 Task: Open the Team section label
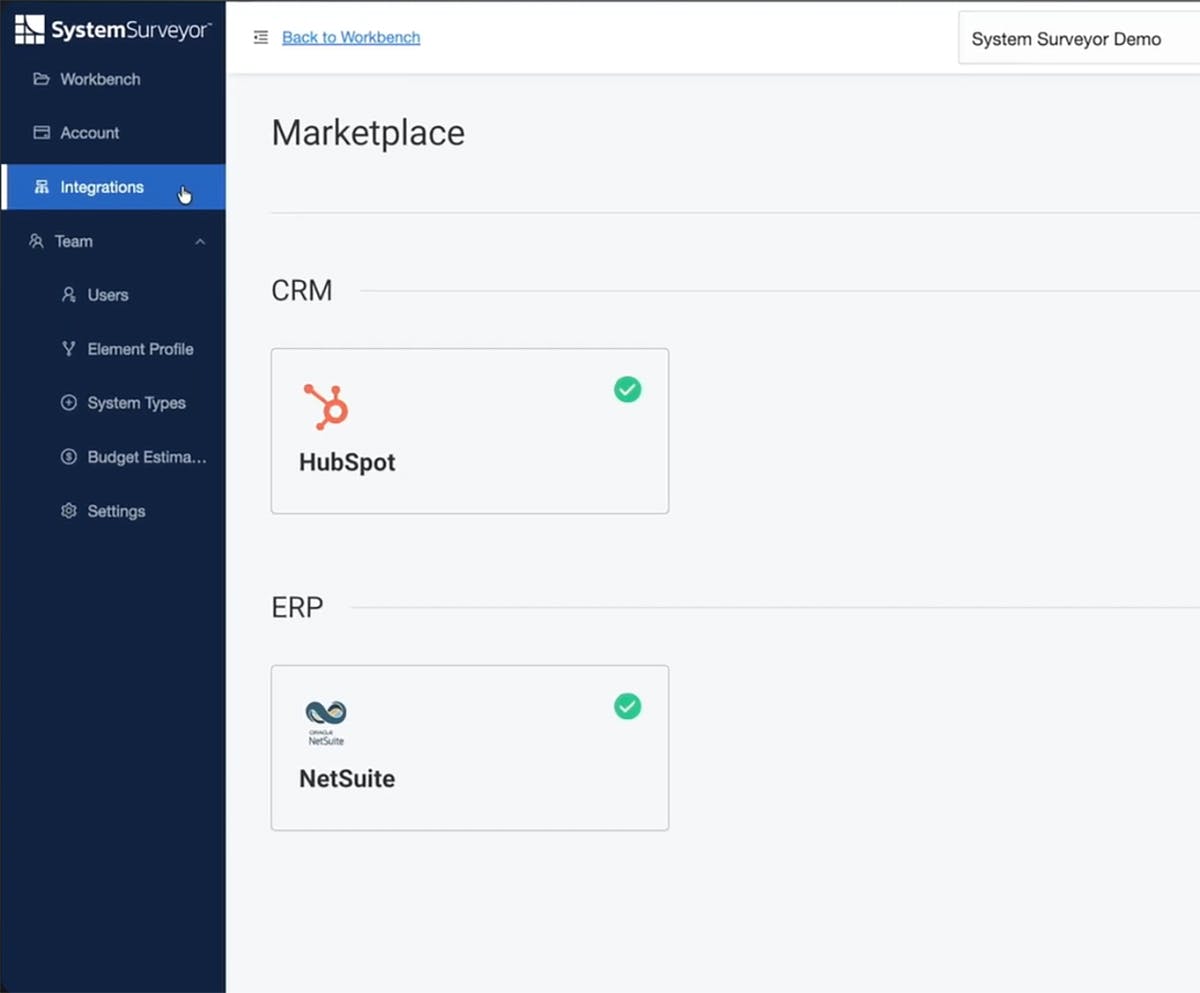[73, 241]
